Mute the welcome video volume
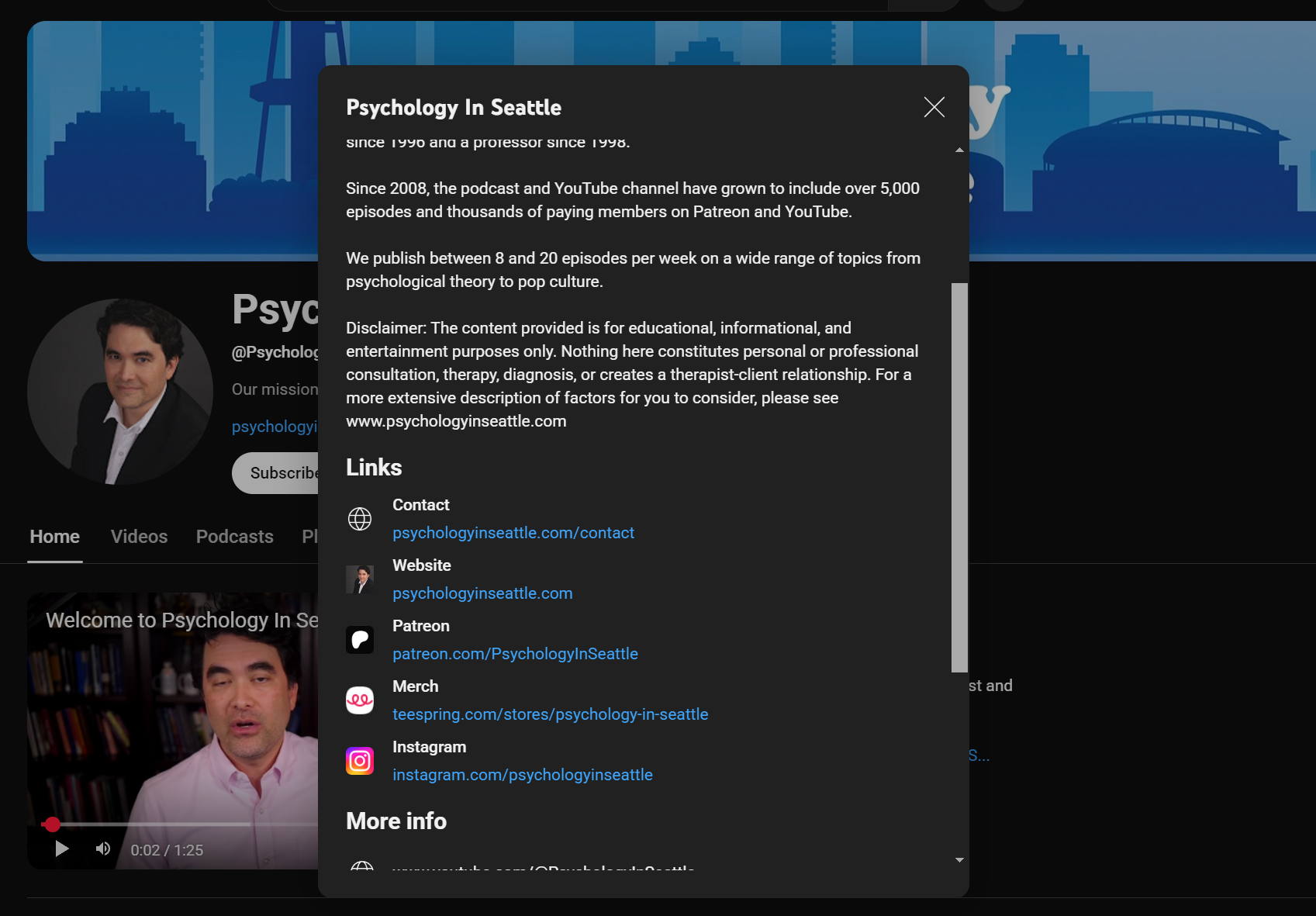Image resolution: width=1316 pixels, height=916 pixels. tap(103, 849)
